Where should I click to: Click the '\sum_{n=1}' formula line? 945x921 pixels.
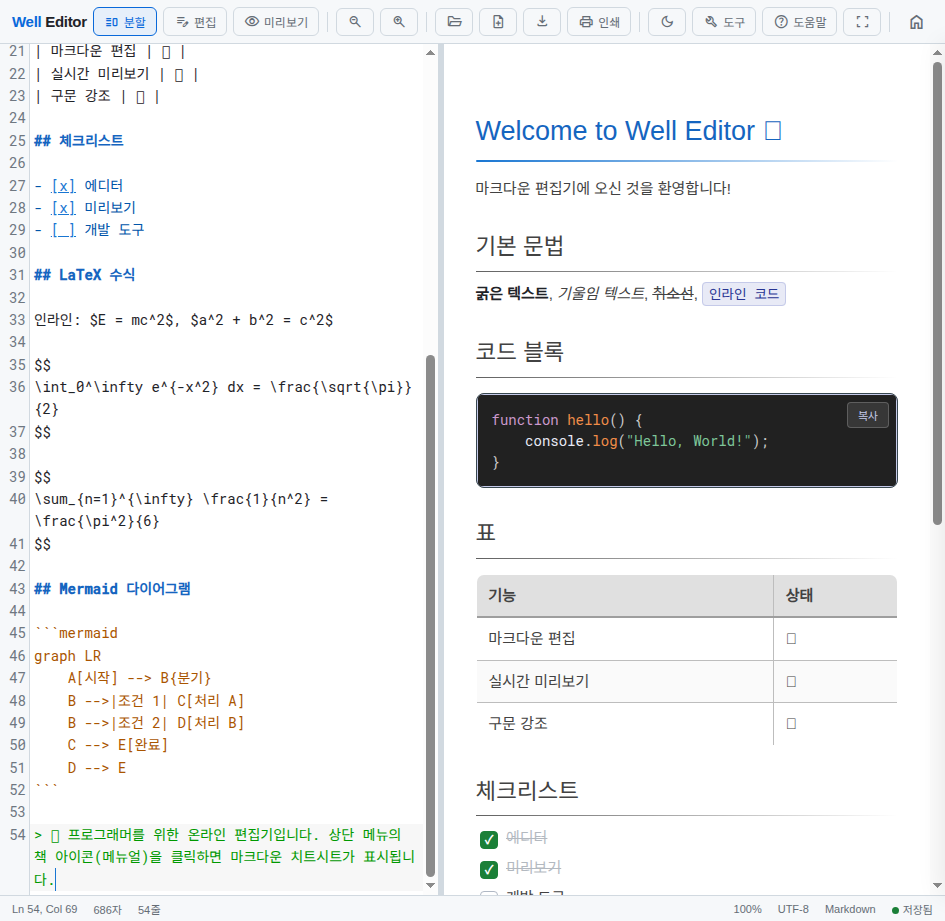(181, 510)
